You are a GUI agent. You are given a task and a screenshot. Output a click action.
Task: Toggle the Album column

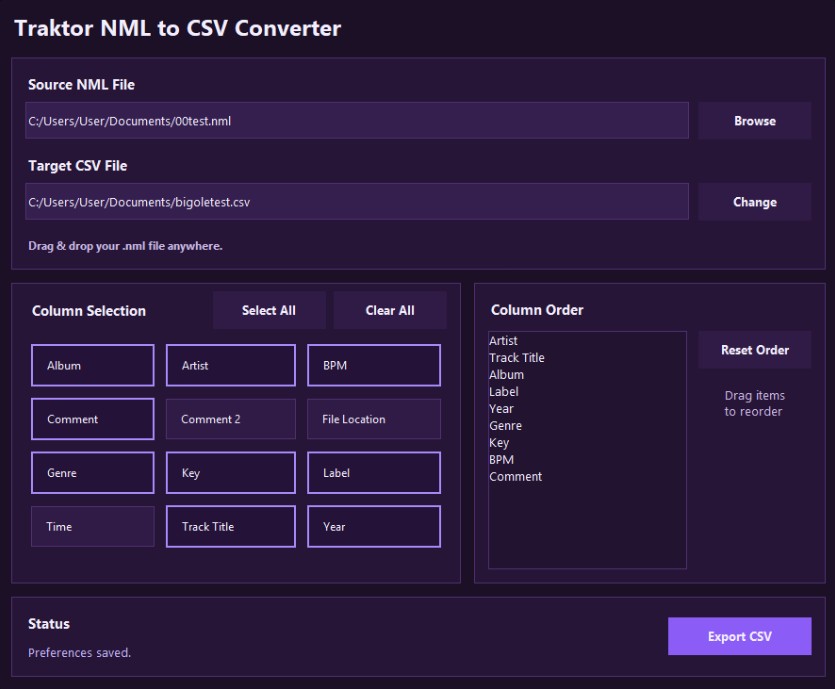93,365
